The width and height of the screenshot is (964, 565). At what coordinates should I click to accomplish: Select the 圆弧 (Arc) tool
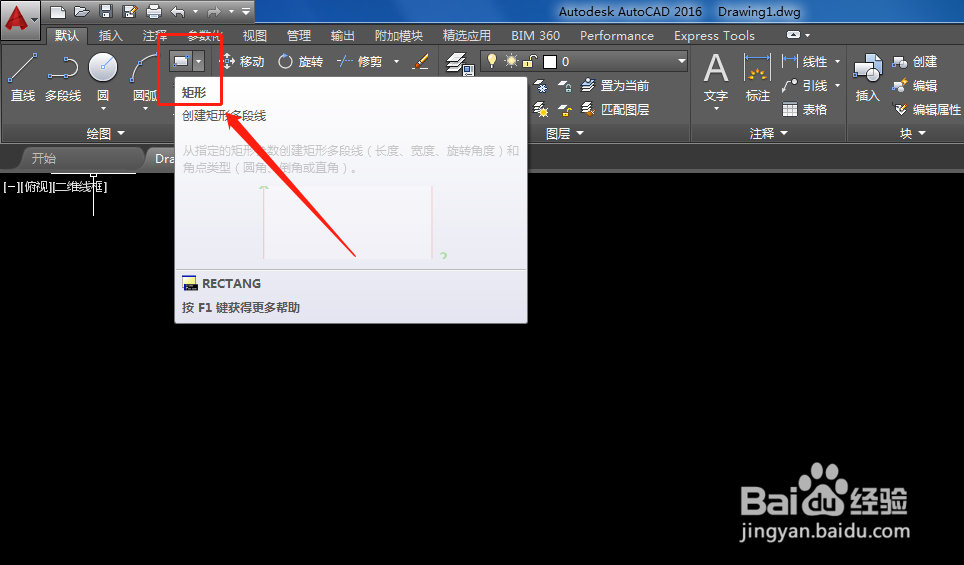click(146, 77)
